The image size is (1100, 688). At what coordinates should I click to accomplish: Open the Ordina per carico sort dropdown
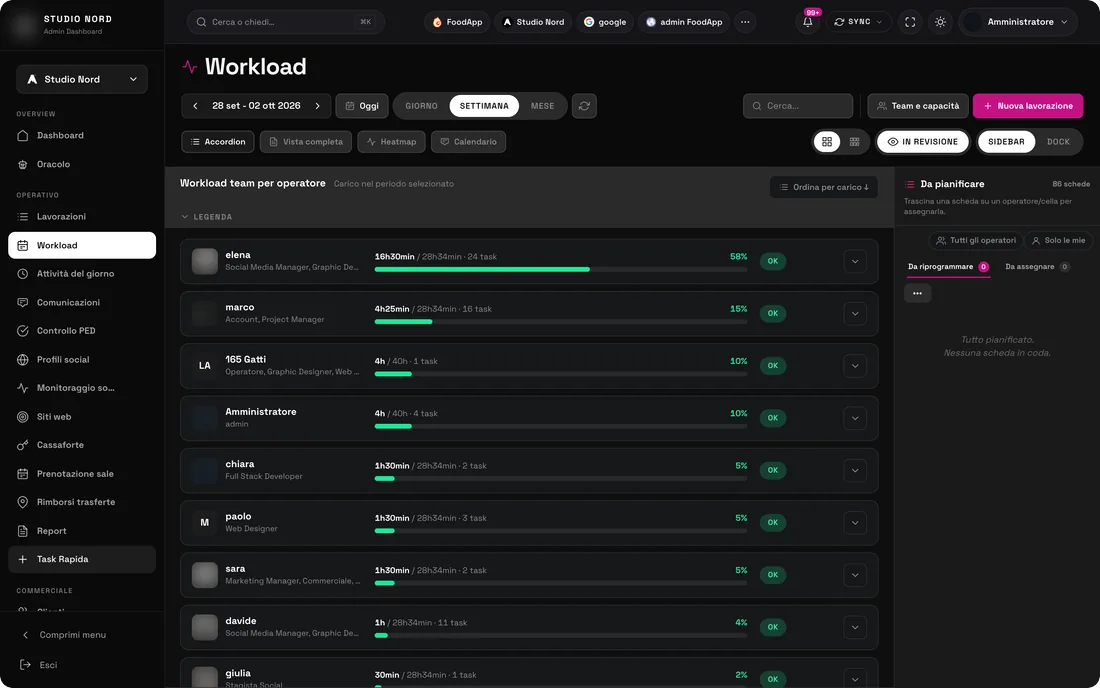pyautogui.click(x=824, y=187)
